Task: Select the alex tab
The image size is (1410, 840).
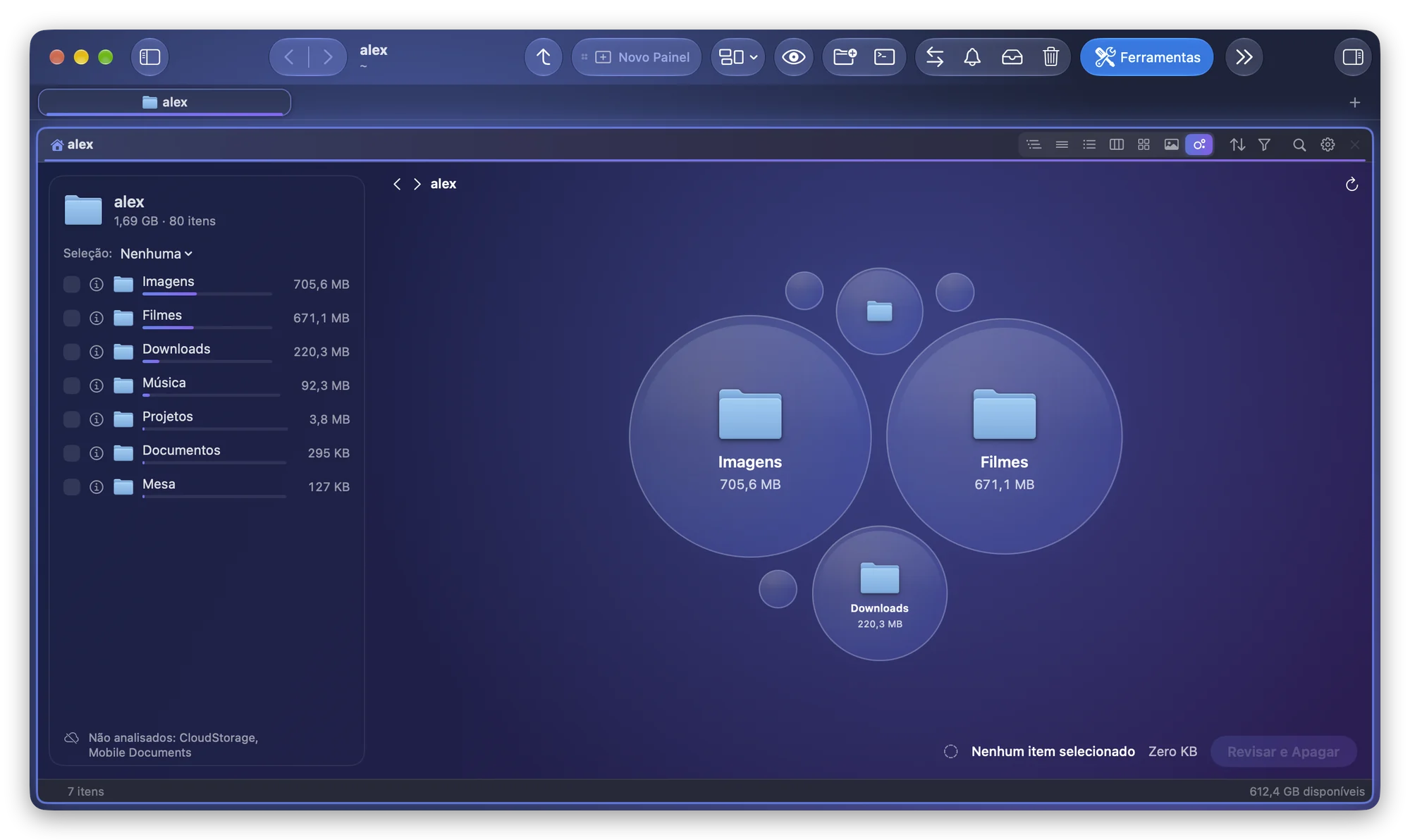Action: coord(164,102)
